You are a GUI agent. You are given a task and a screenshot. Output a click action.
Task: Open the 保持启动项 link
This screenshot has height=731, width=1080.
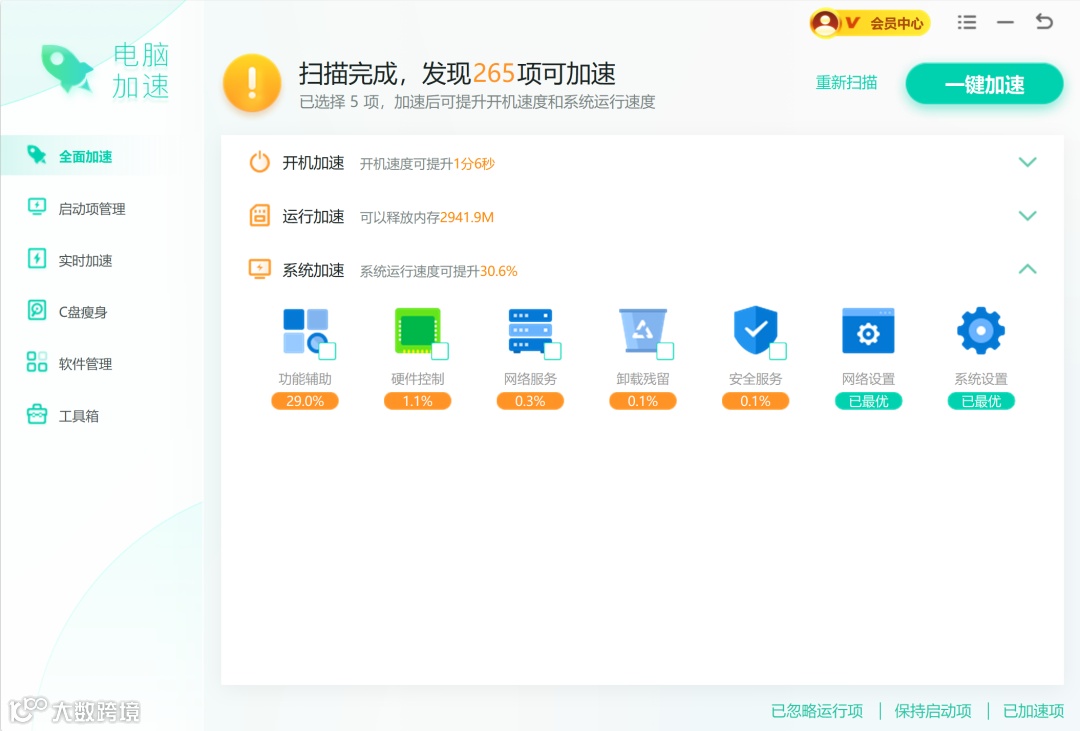933,710
